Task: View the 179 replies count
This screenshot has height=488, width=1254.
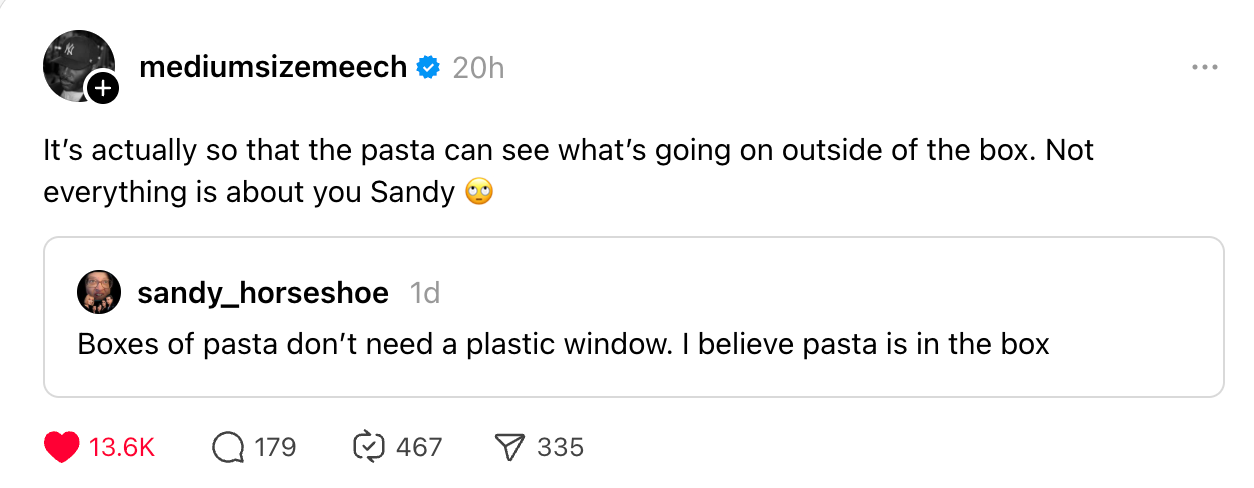Action: pyautogui.click(x=275, y=447)
